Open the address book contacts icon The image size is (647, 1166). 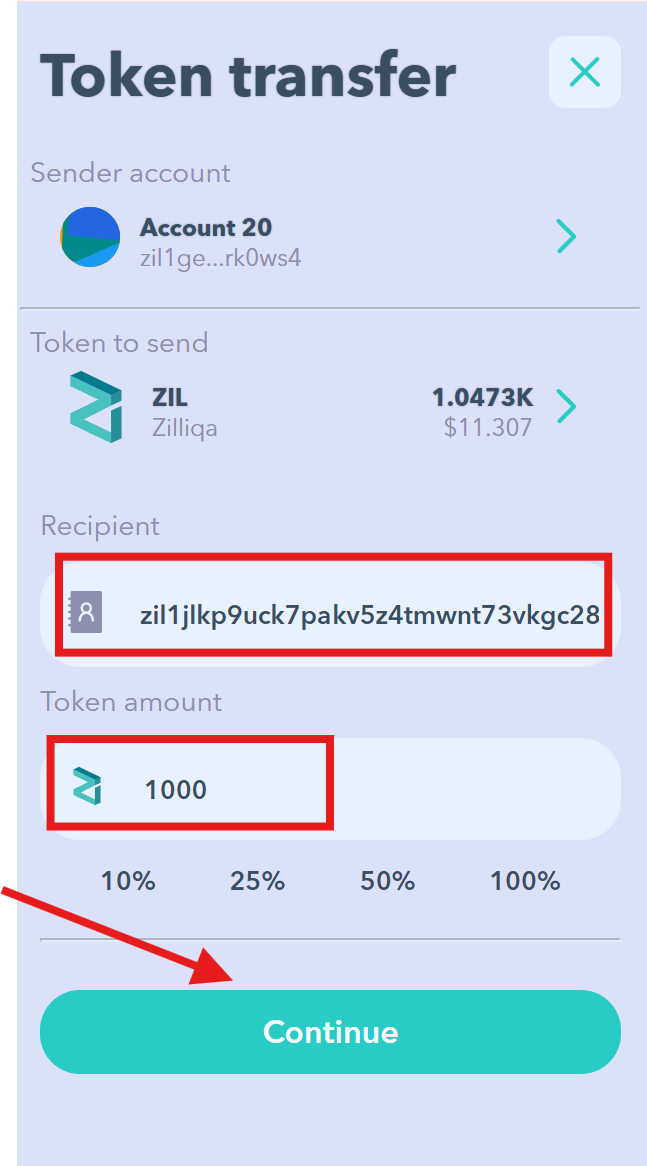[x=86, y=613]
